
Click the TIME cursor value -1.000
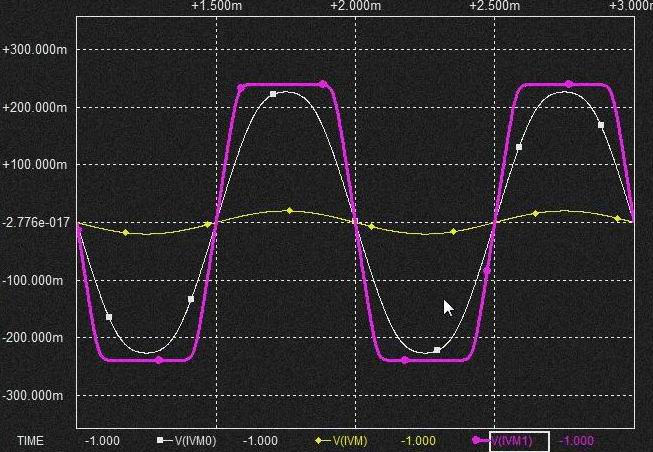coord(103,440)
